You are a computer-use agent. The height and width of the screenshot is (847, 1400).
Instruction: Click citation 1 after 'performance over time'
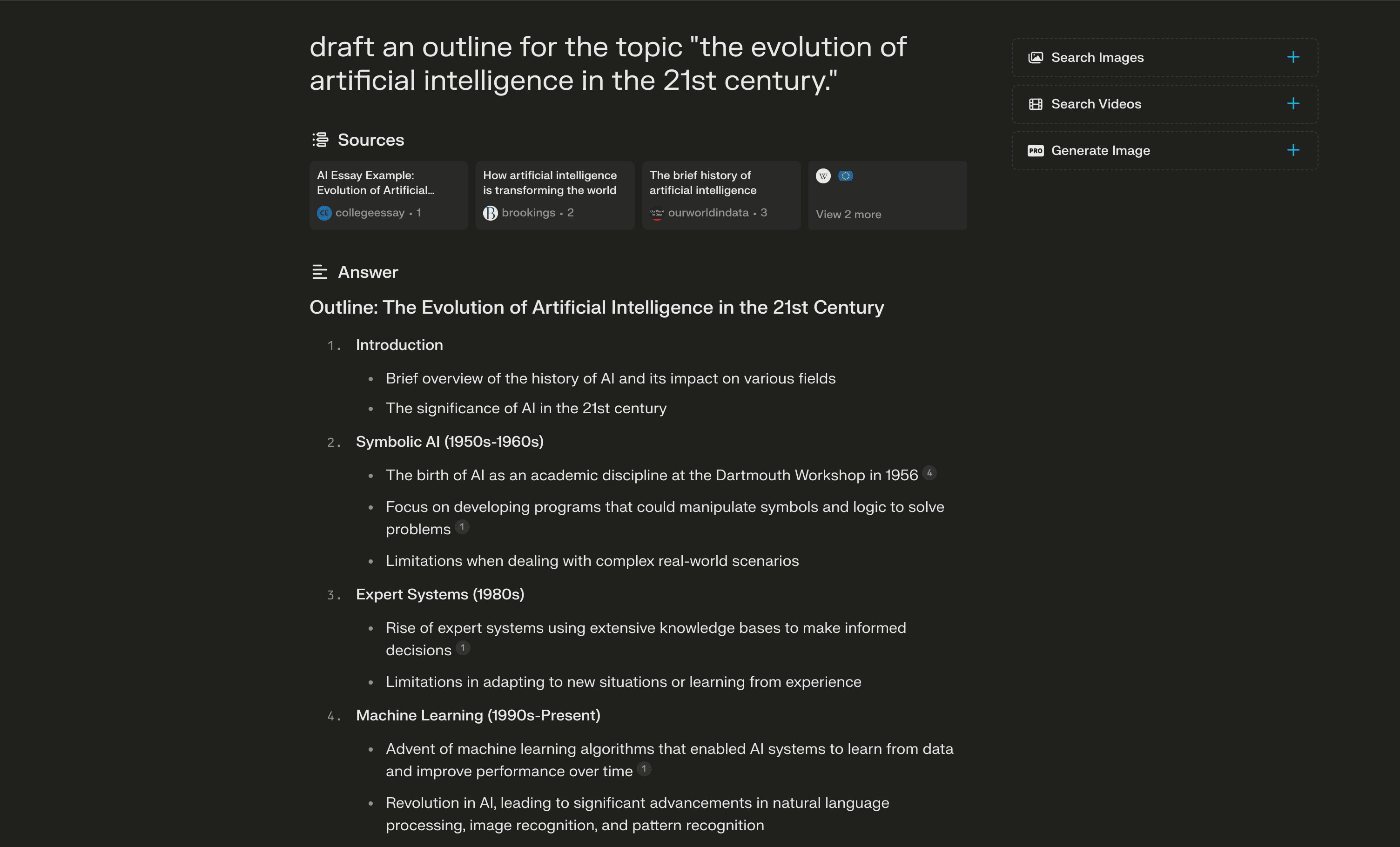point(644,769)
